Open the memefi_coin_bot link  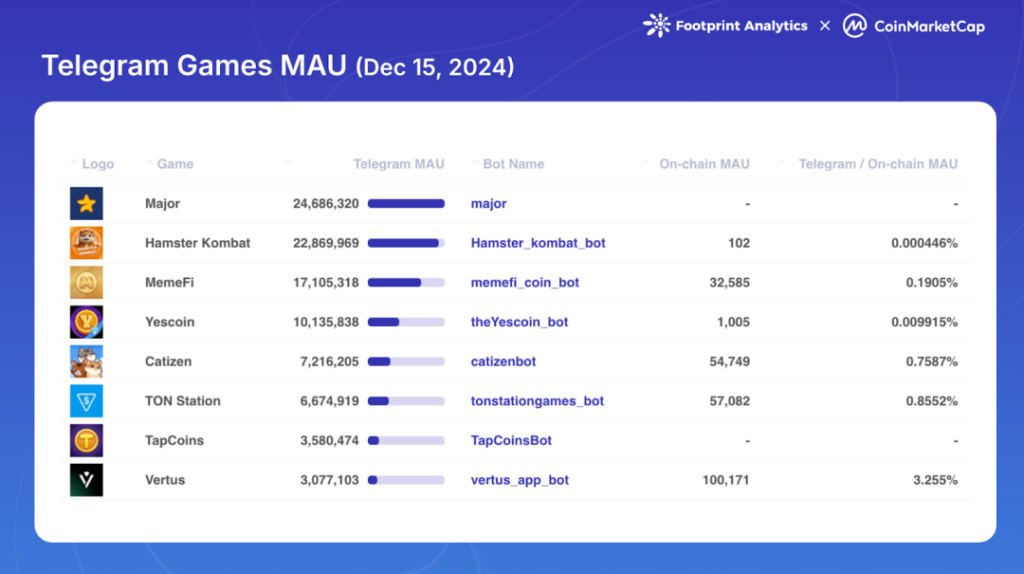[525, 283]
